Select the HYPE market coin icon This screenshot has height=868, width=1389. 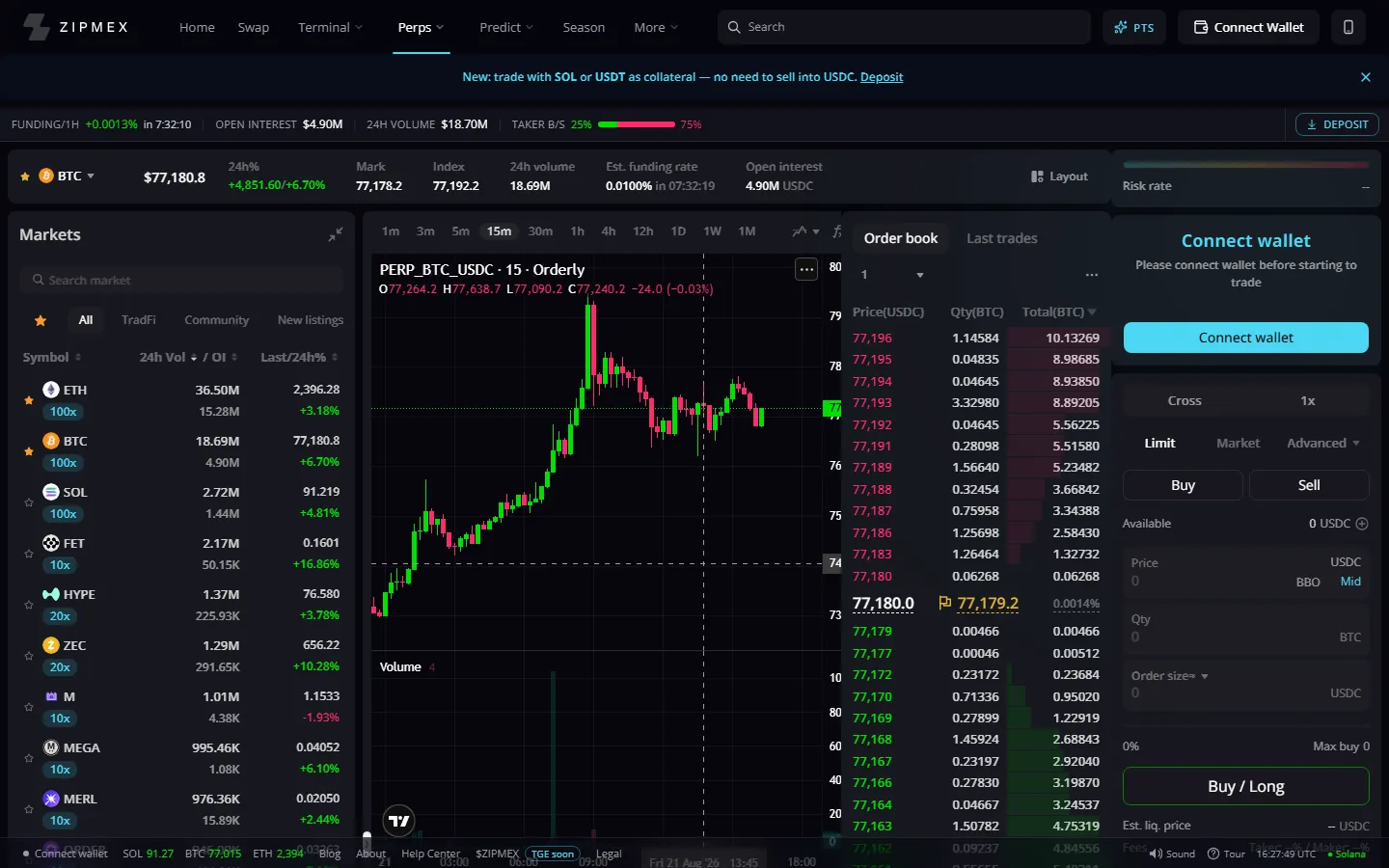click(51, 594)
